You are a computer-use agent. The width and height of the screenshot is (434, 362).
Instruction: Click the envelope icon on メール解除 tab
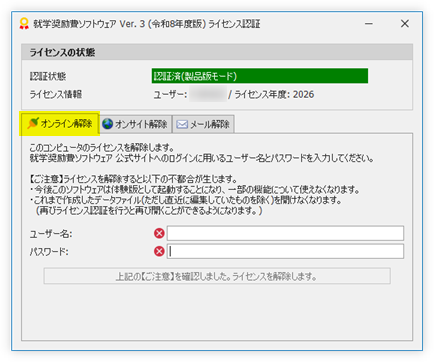[182, 124]
